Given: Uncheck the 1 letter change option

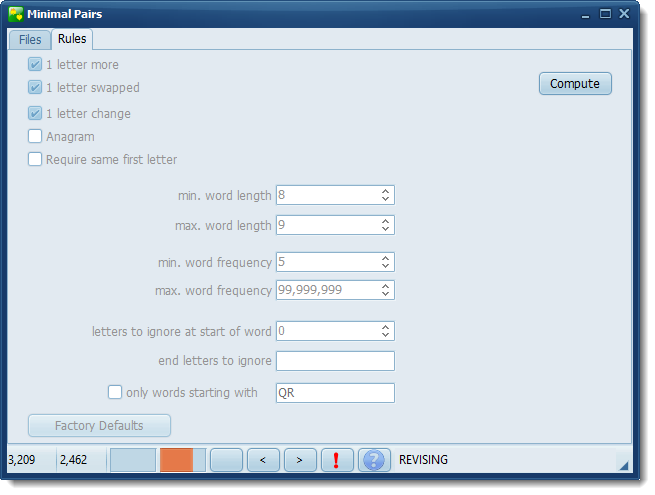Looking at the screenshot, I should tap(35, 113).
